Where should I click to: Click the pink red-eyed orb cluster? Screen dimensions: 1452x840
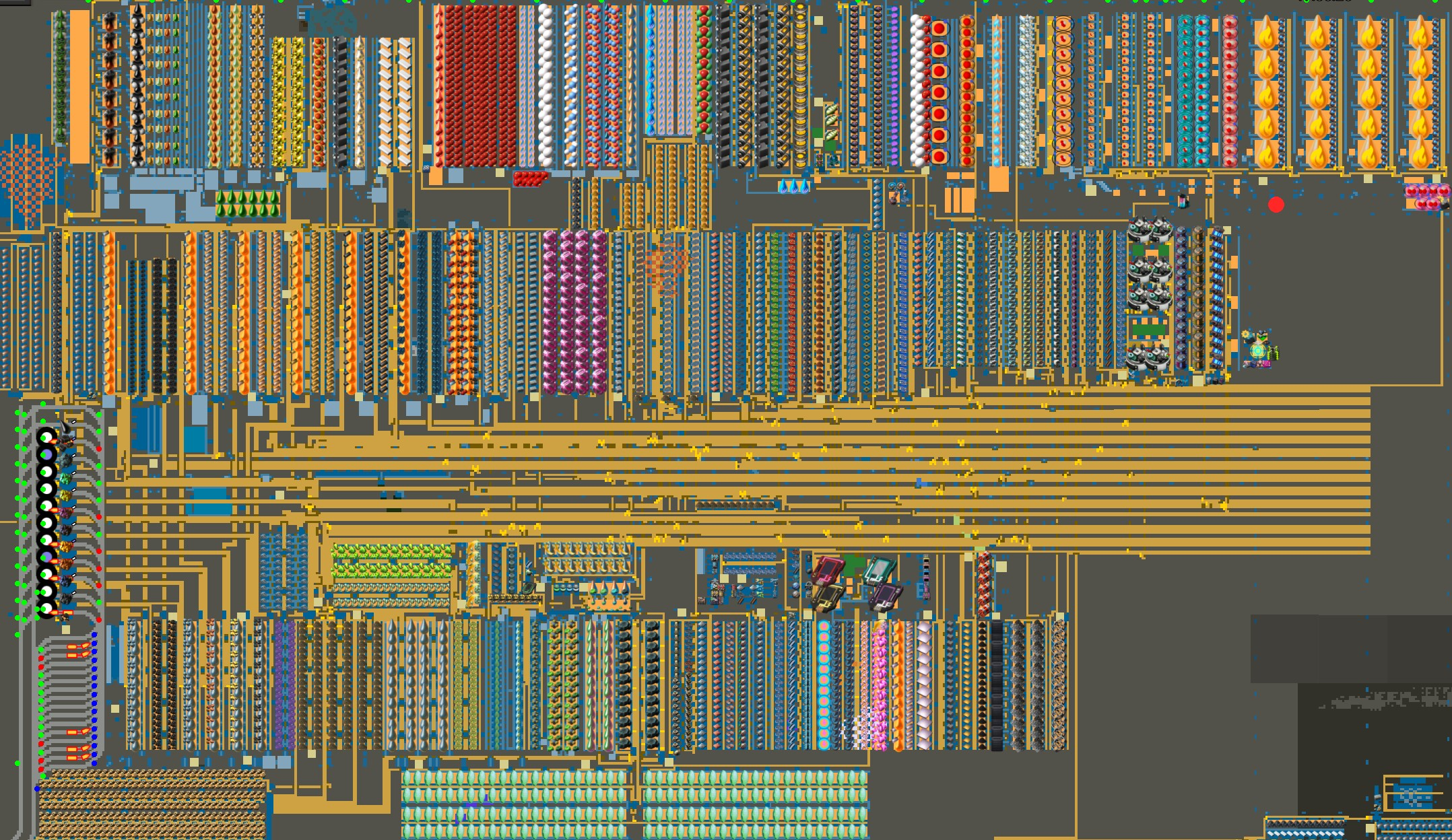[1426, 196]
